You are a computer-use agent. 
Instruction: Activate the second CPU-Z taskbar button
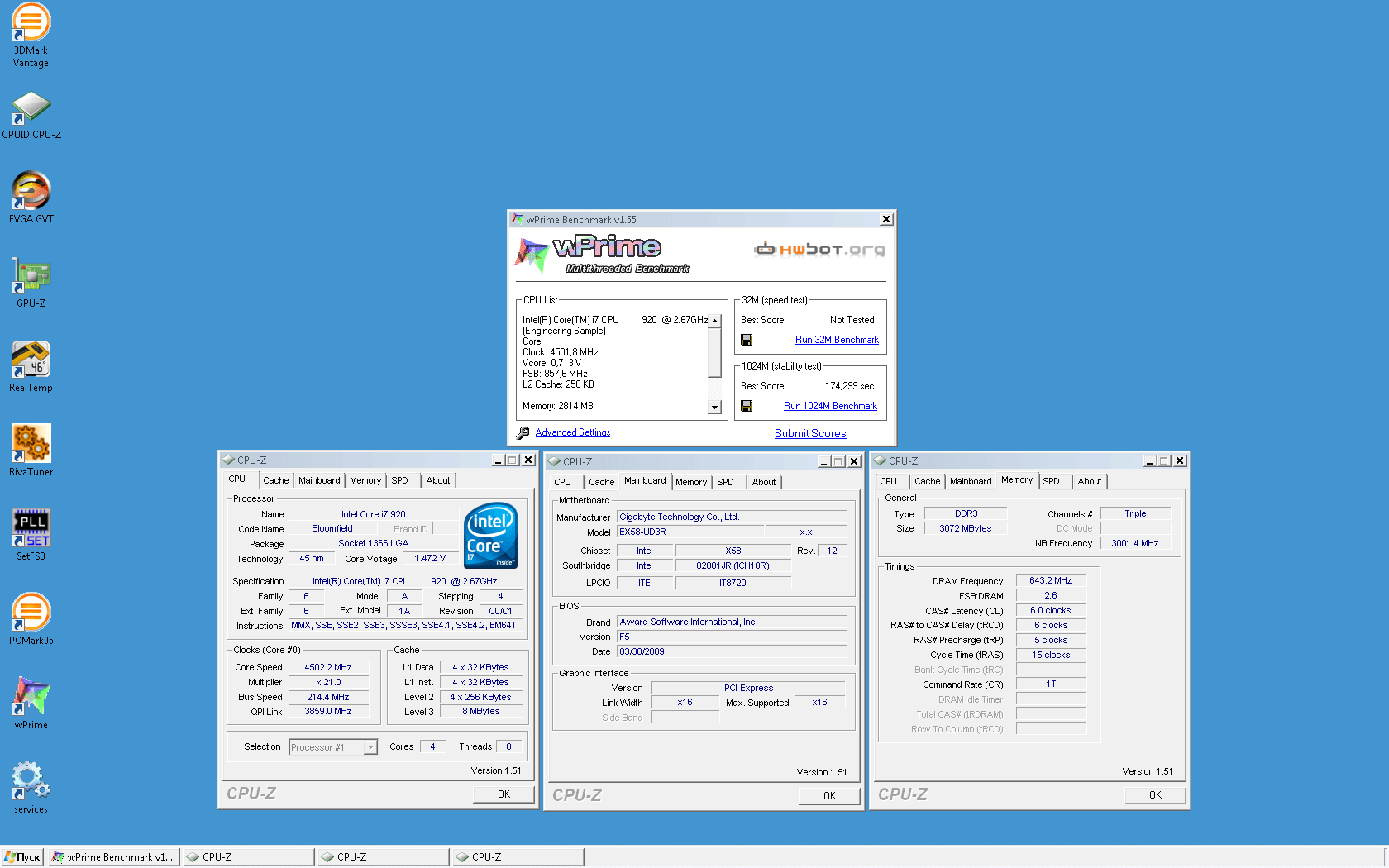pyautogui.click(x=383, y=857)
